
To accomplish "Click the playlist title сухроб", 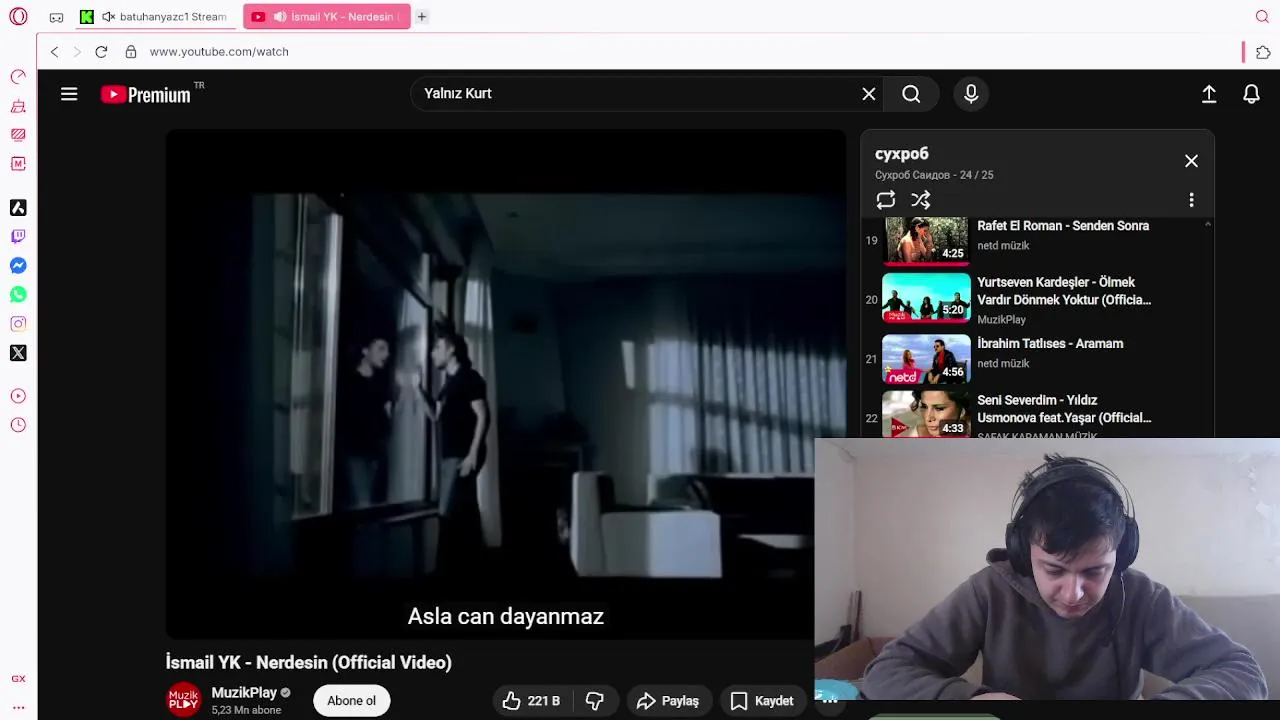I will (902, 154).
